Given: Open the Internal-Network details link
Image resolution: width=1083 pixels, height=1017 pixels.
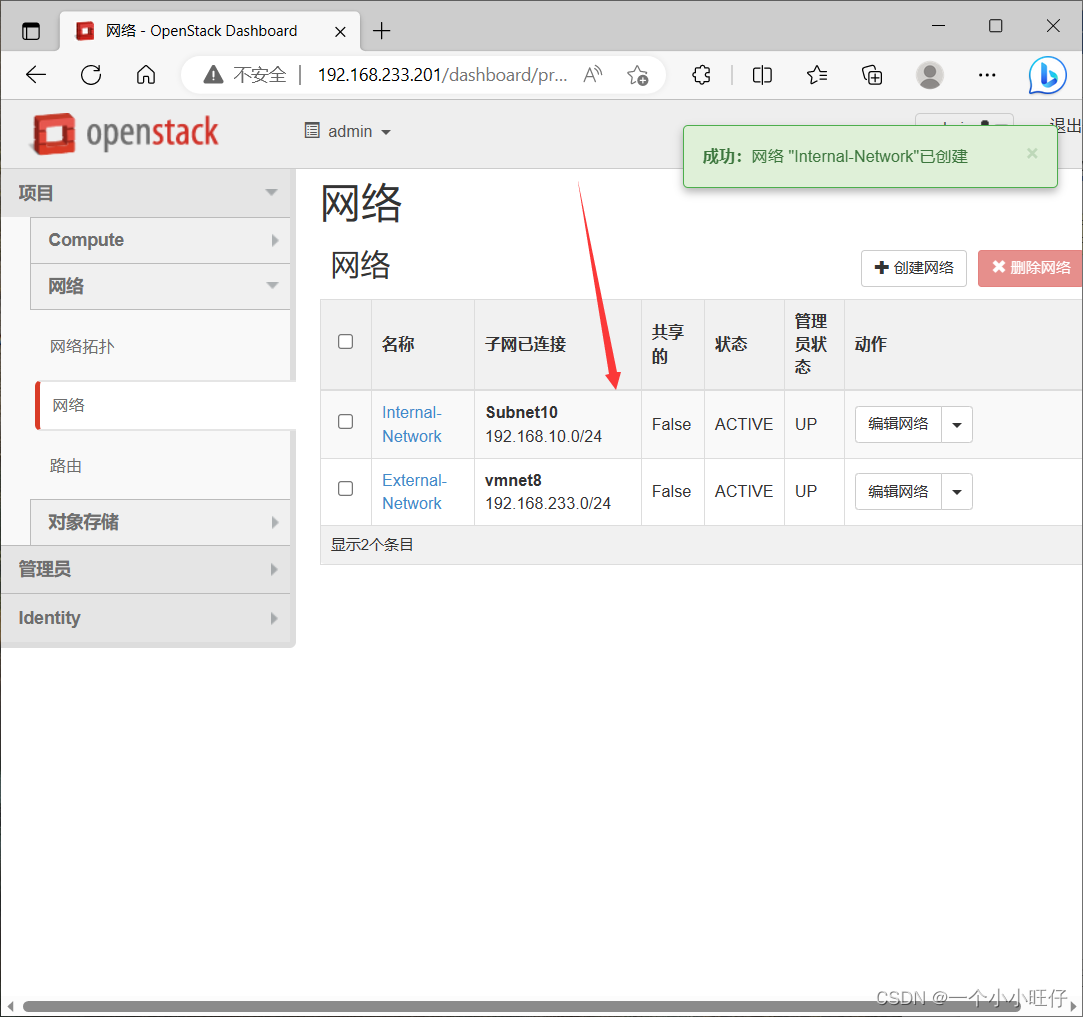Looking at the screenshot, I should [412, 424].
